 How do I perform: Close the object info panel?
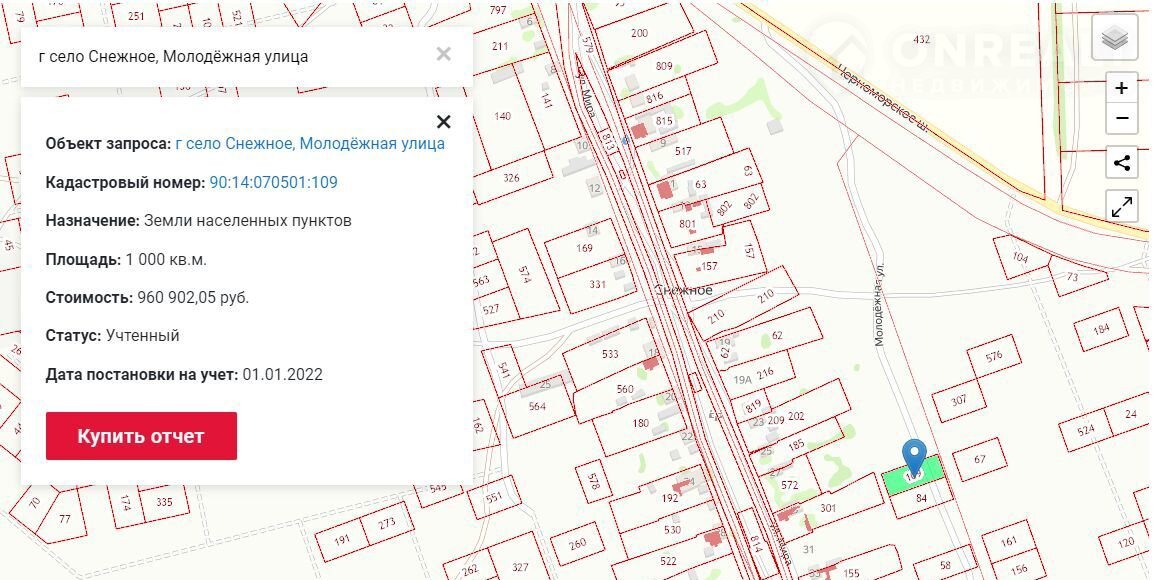pyautogui.click(x=444, y=122)
